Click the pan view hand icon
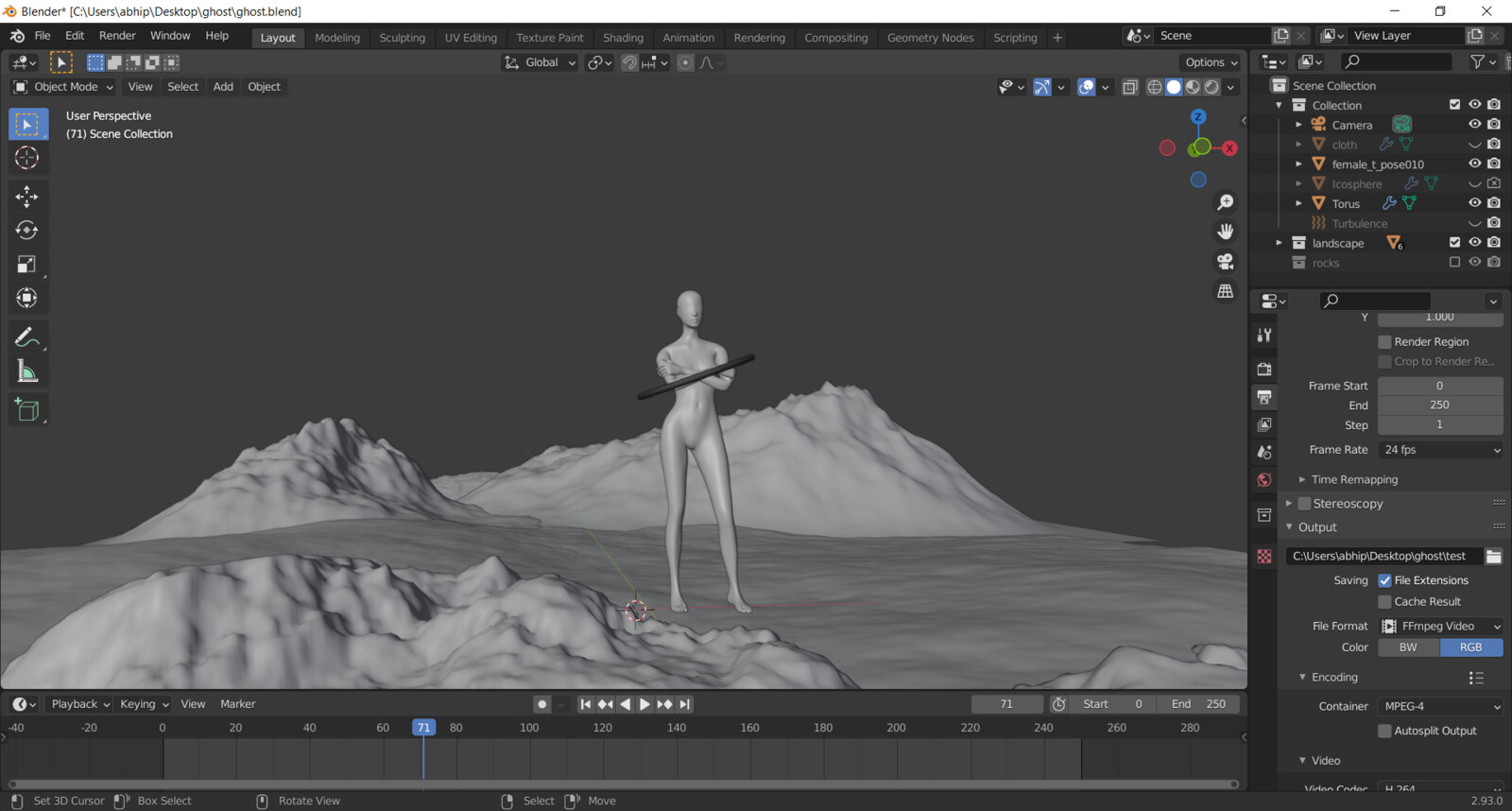This screenshot has height=811, width=1512. (x=1226, y=232)
